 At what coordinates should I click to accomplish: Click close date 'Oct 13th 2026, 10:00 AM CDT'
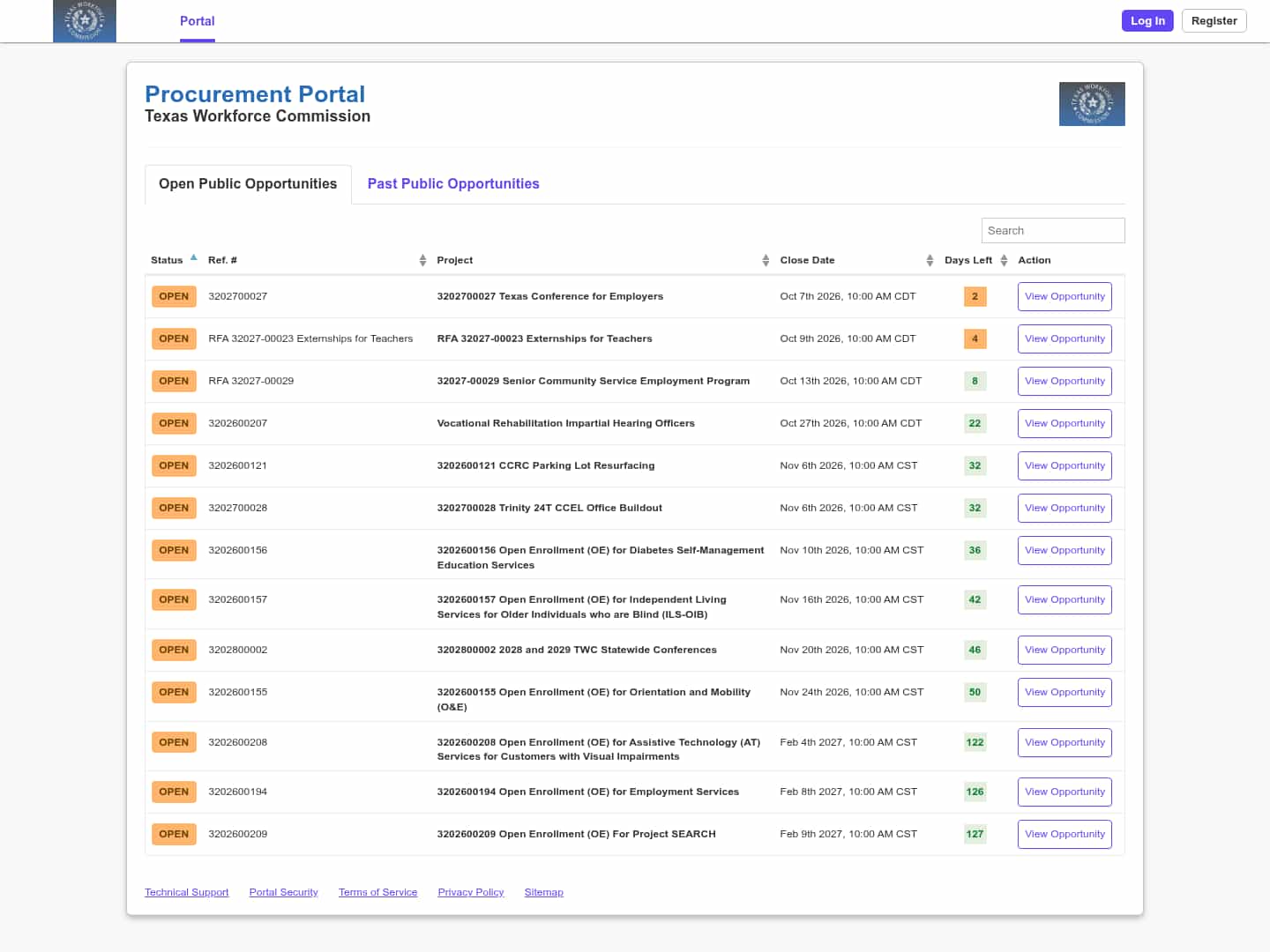851,382
